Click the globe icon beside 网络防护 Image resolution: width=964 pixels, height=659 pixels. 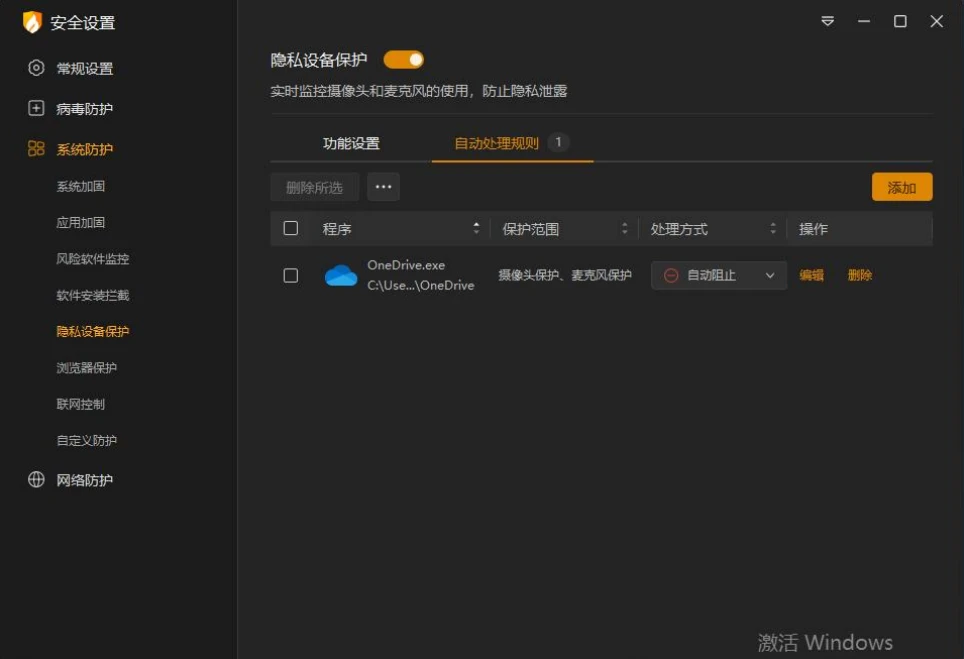[36, 479]
